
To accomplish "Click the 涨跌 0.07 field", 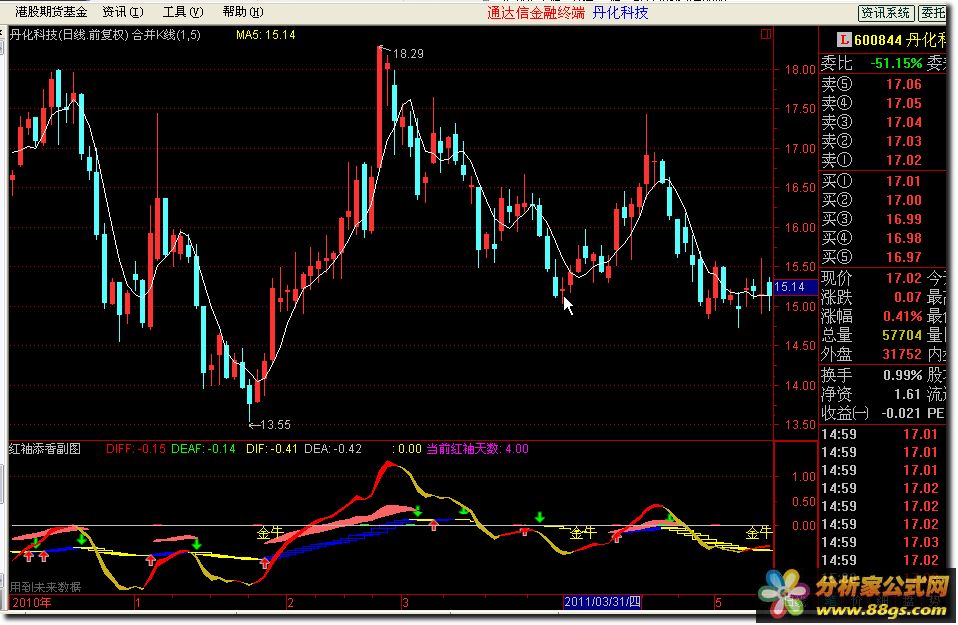I will click(871, 297).
